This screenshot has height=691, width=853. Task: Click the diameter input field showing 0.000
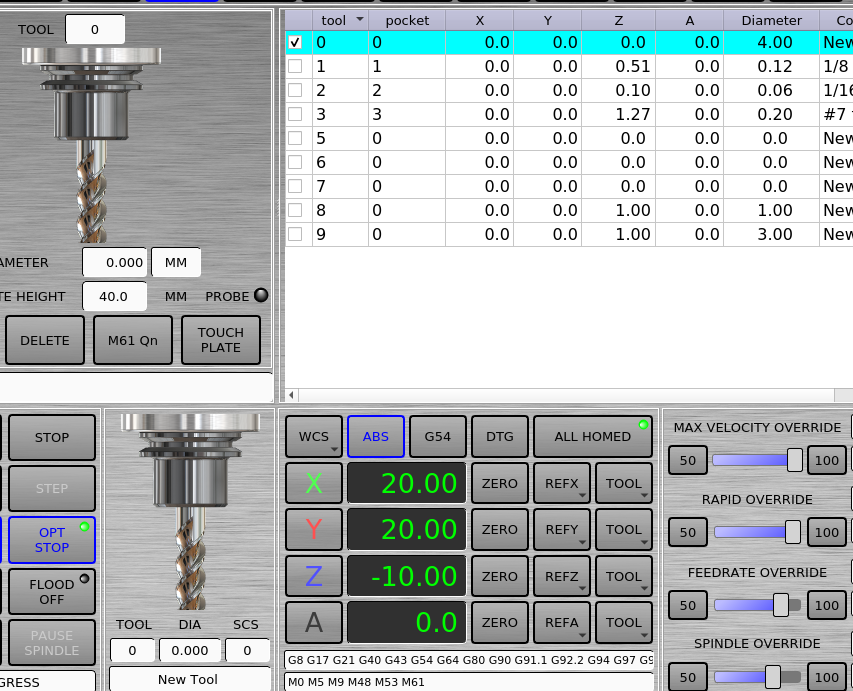pyautogui.click(x=114, y=262)
